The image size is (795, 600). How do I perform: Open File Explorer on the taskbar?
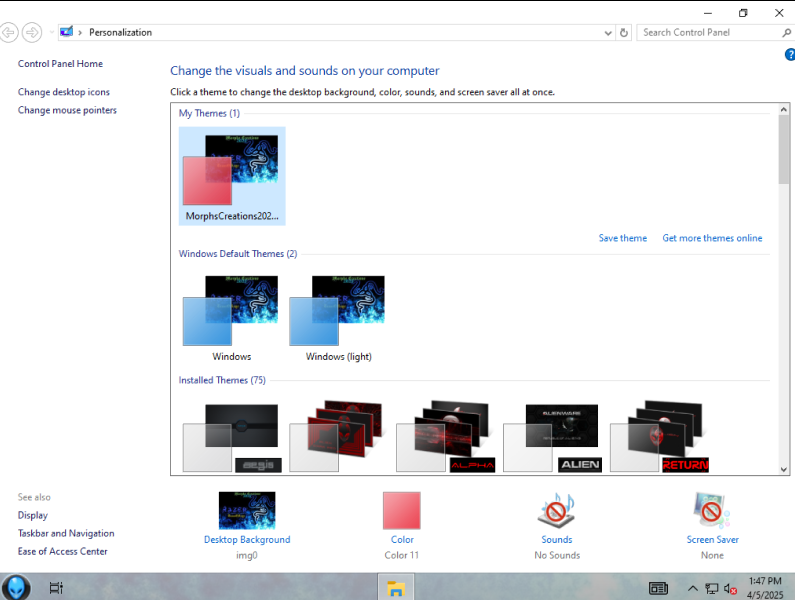pos(395,588)
